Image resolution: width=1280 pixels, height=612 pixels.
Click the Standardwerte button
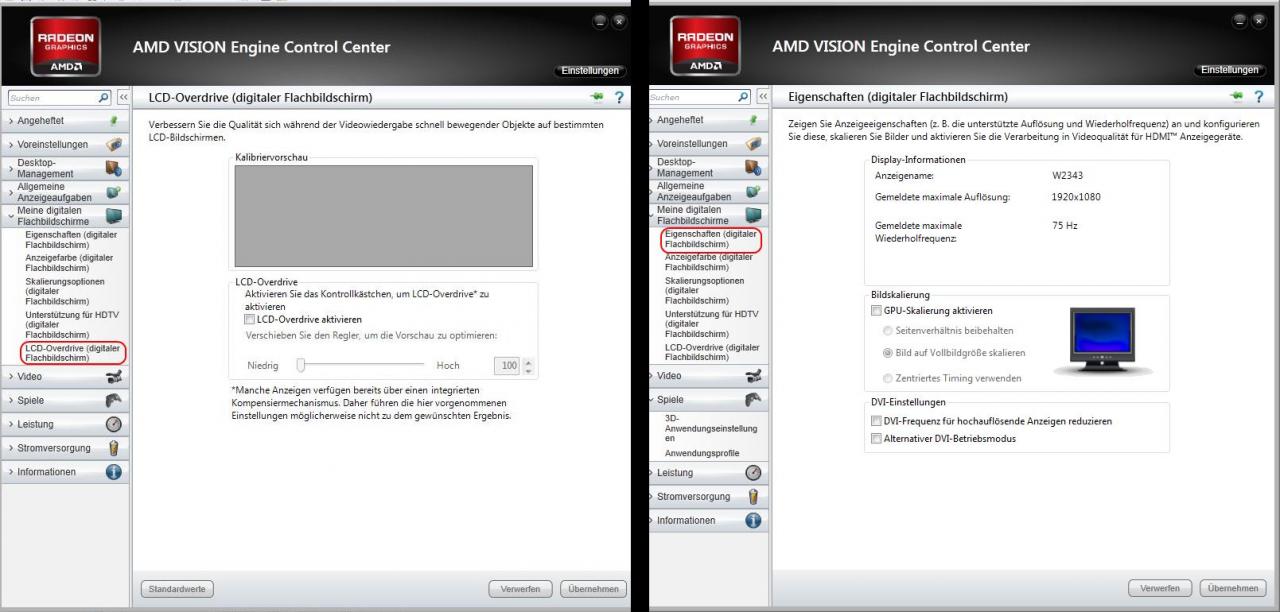[x=177, y=589]
